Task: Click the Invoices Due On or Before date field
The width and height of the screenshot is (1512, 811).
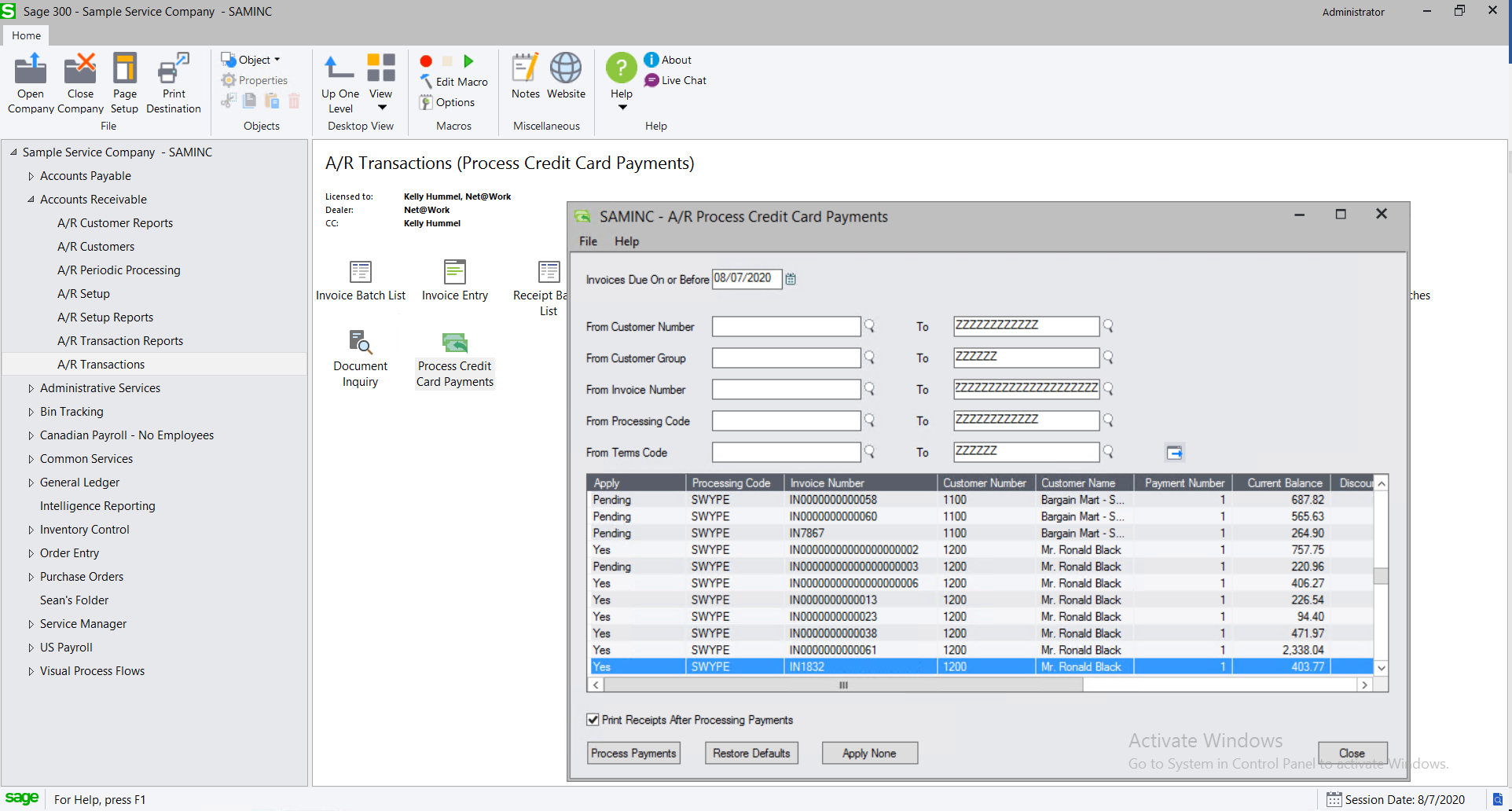Action: 747,279
